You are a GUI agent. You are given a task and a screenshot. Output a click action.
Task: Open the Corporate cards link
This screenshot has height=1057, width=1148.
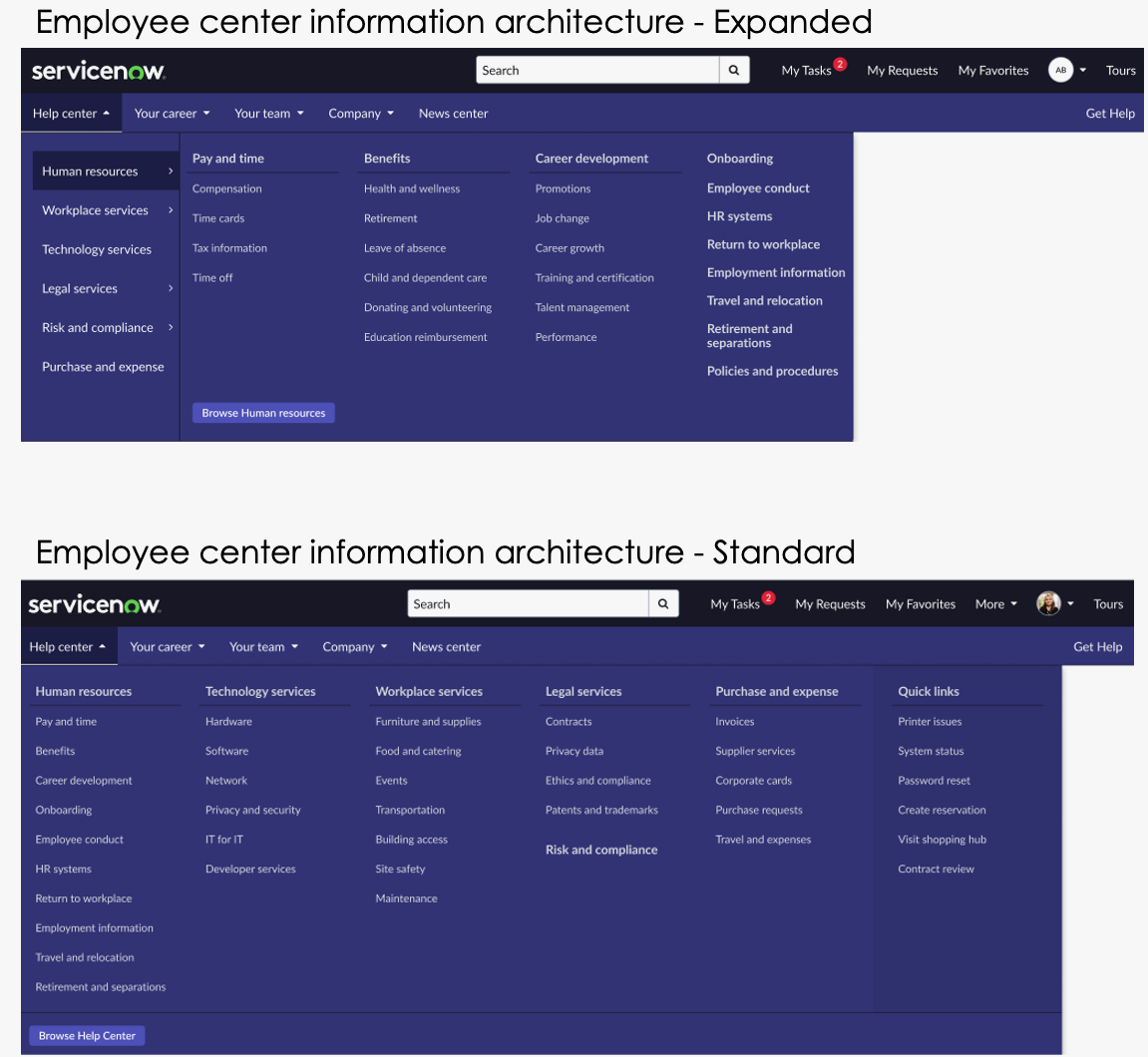(753, 781)
